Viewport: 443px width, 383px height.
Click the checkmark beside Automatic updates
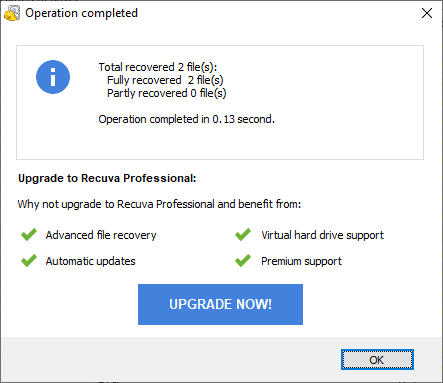click(29, 261)
